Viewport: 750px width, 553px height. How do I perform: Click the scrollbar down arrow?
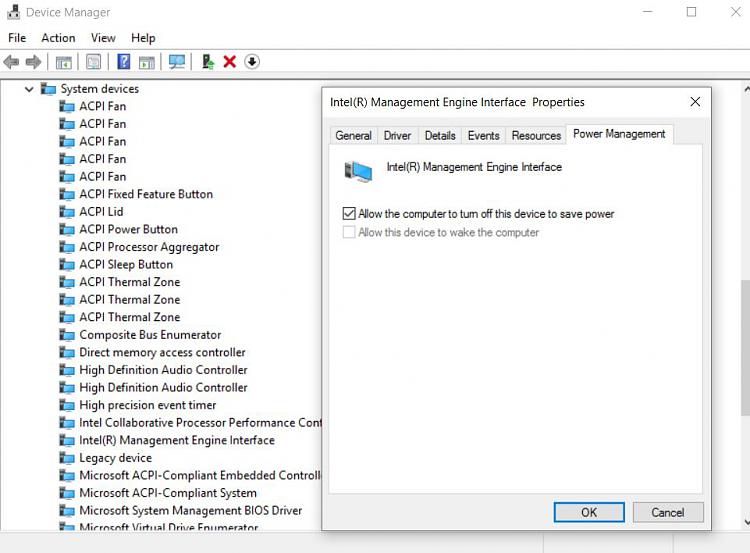coord(747,522)
